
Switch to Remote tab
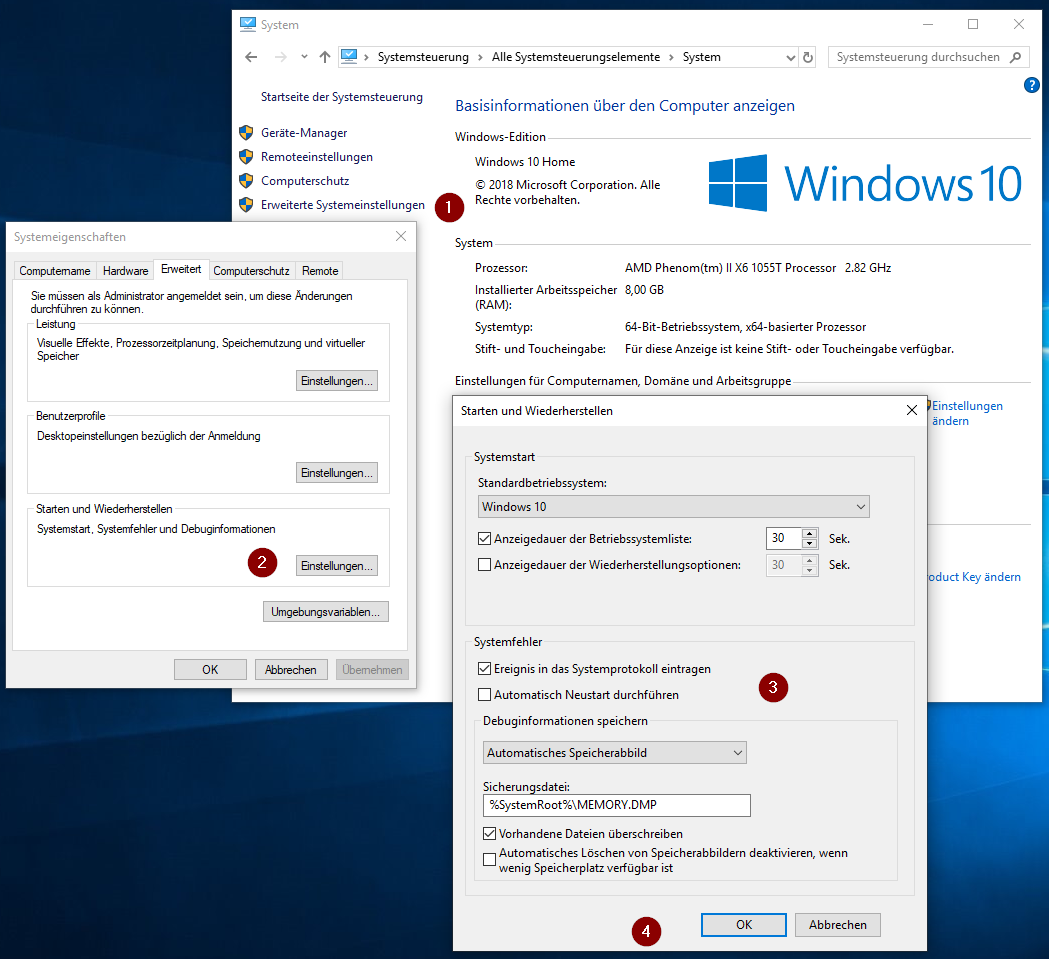tap(320, 271)
